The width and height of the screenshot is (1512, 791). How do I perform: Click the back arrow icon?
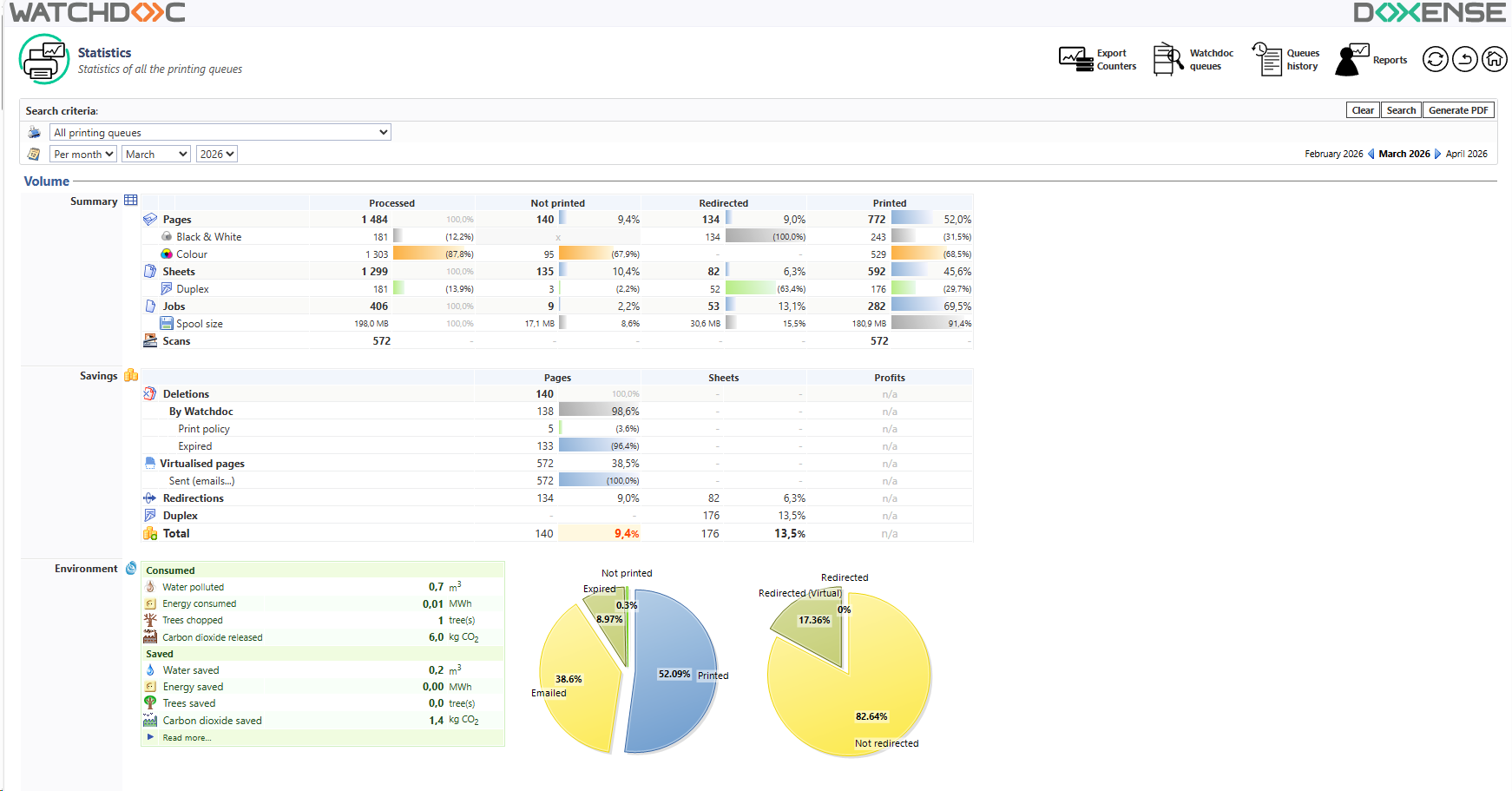1465,59
